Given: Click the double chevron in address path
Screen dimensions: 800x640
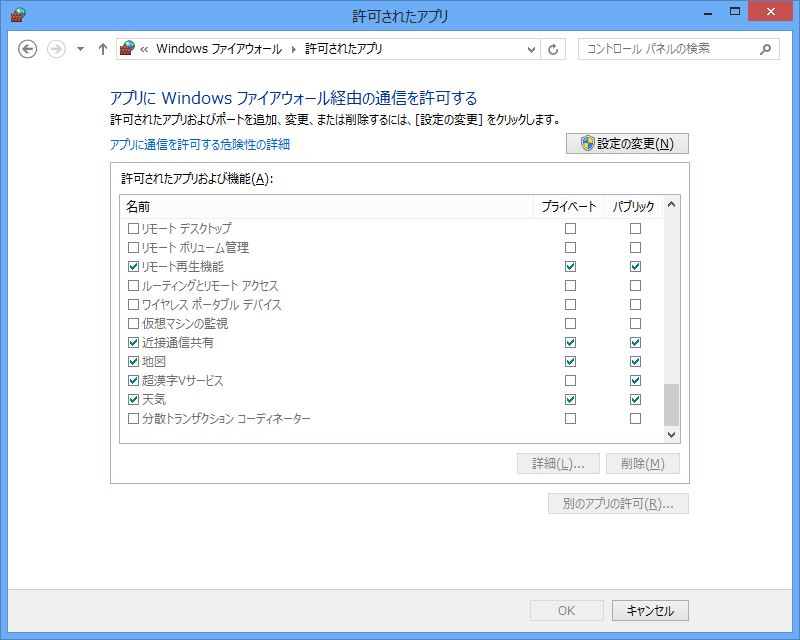Looking at the screenshot, I should coord(145,49).
